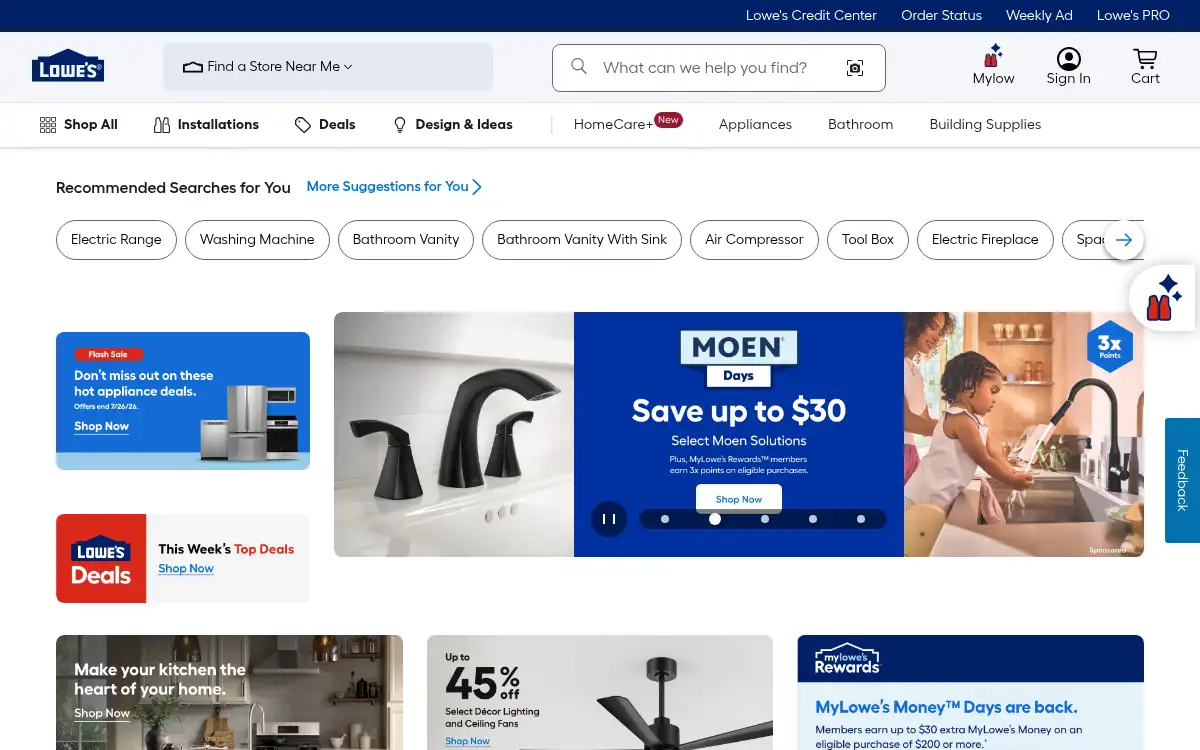1200x750 pixels.
Task: Open the floating Mylow chat bubble
Action: pyautogui.click(x=1162, y=297)
